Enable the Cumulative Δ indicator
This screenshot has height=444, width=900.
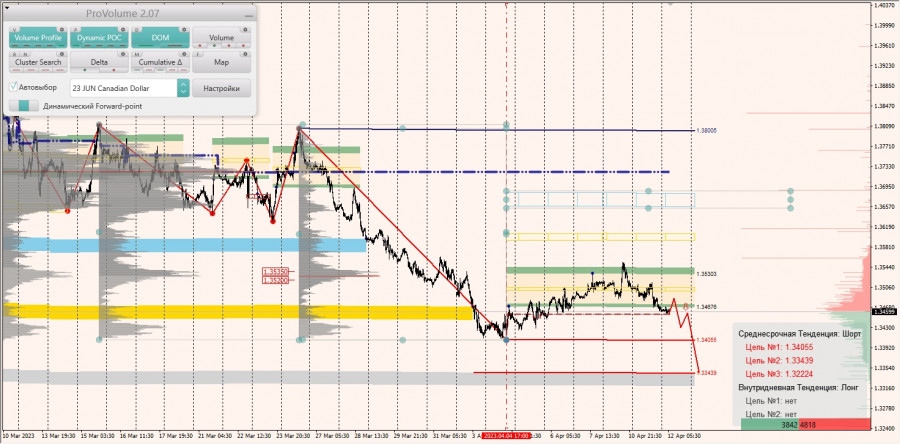tap(161, 62)
